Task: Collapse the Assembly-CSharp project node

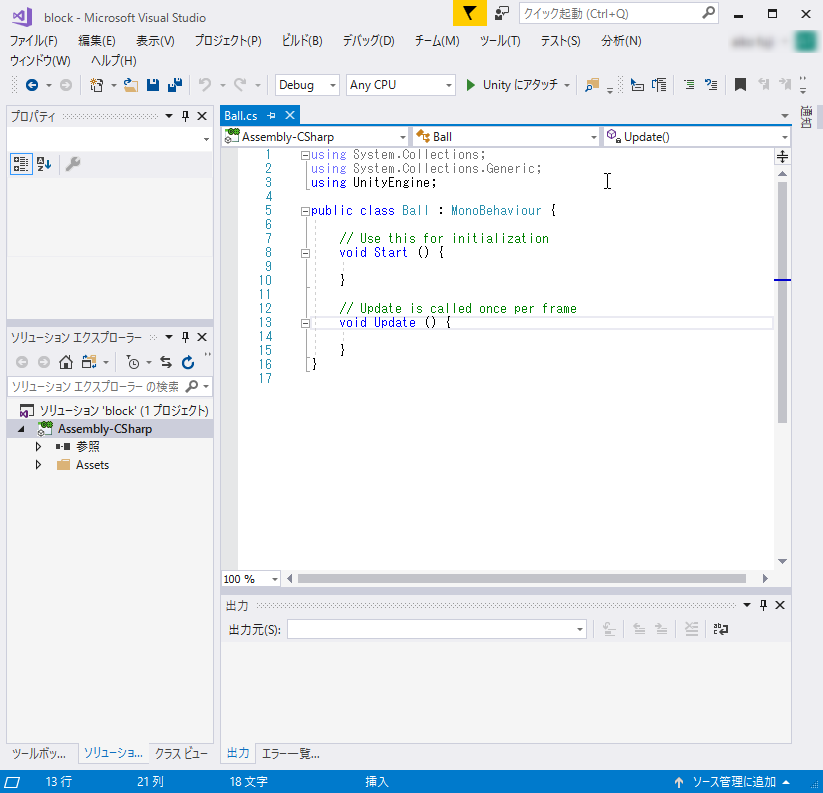Action: click(x=21, y=429)
